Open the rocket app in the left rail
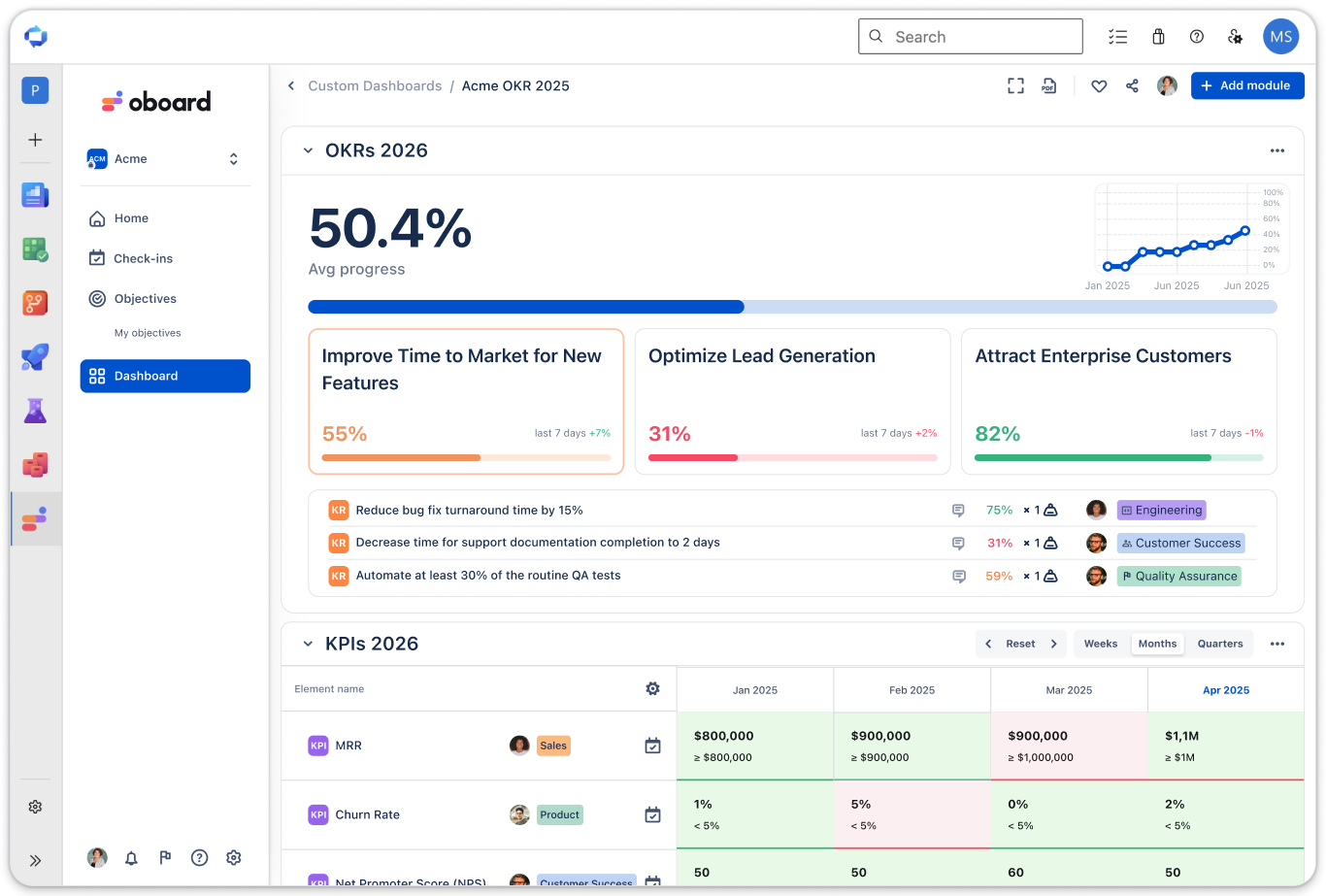Viewport: 1326px width, 896px height. pyautogui.click(x=35, y=357)
